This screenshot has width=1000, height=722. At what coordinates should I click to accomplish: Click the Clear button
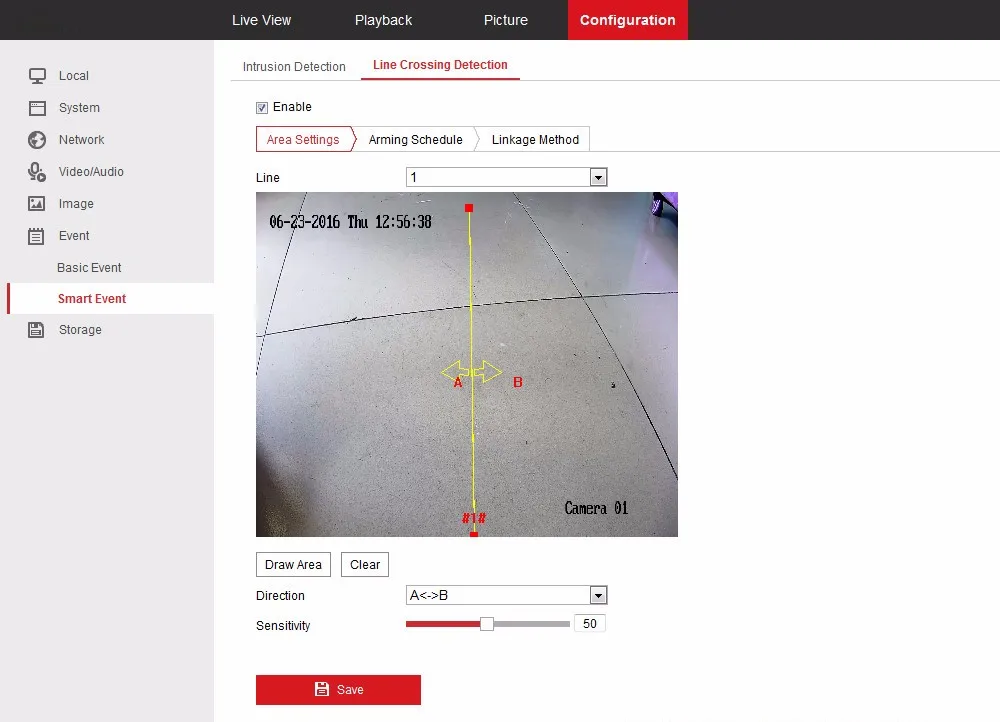click(365, 565)
